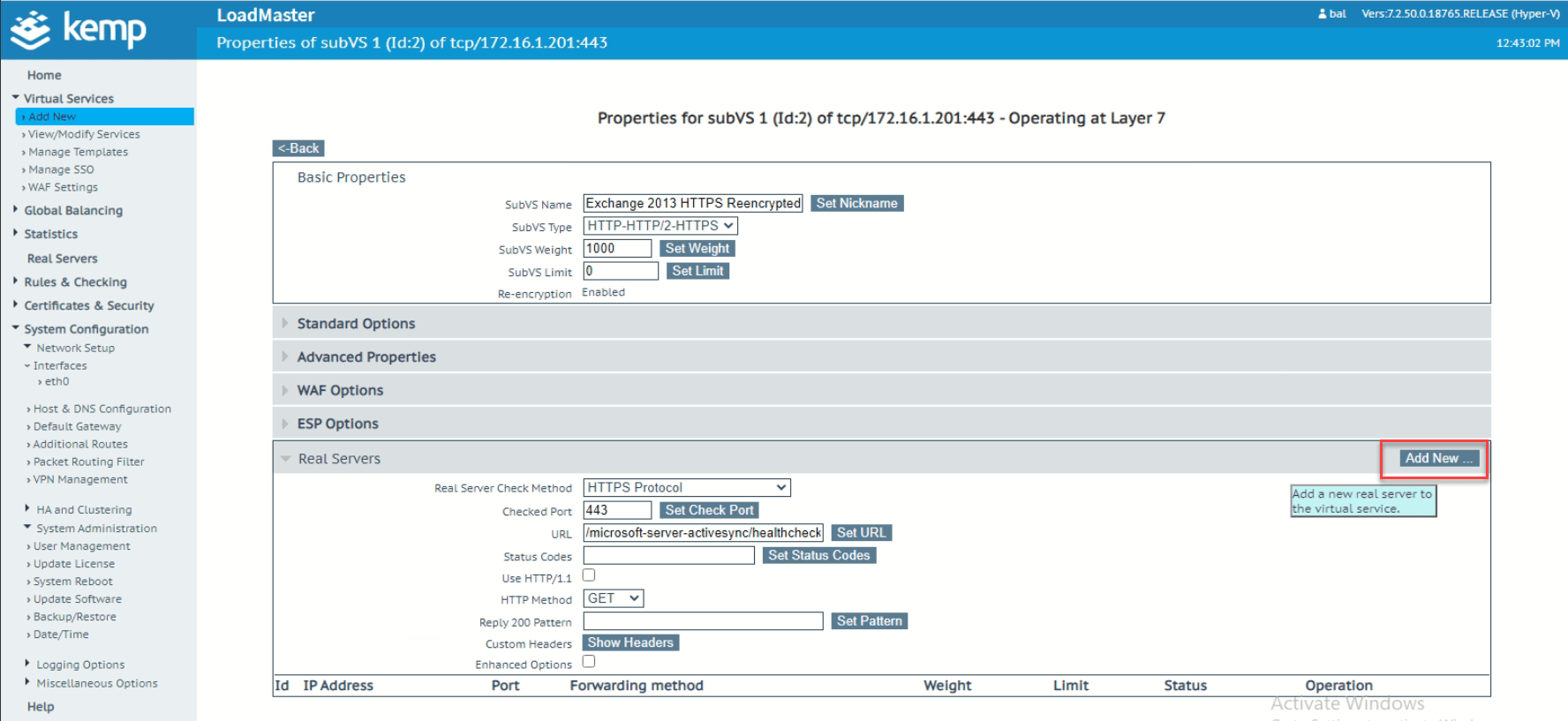Screen dimensions: 1568x721
Task: Open the HTTP Method dropdown
Action: click(x=614, y=598)
